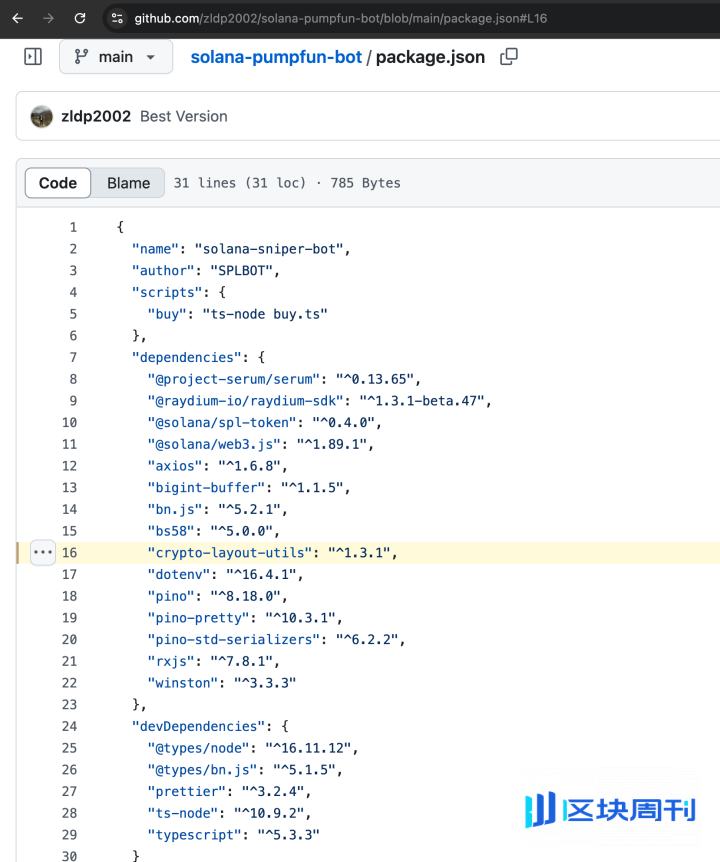This screenshot has height=862, width=720.
Task: Click the "prettier" dev dependency
Action: pyautogui.click(x=186, y=792)
